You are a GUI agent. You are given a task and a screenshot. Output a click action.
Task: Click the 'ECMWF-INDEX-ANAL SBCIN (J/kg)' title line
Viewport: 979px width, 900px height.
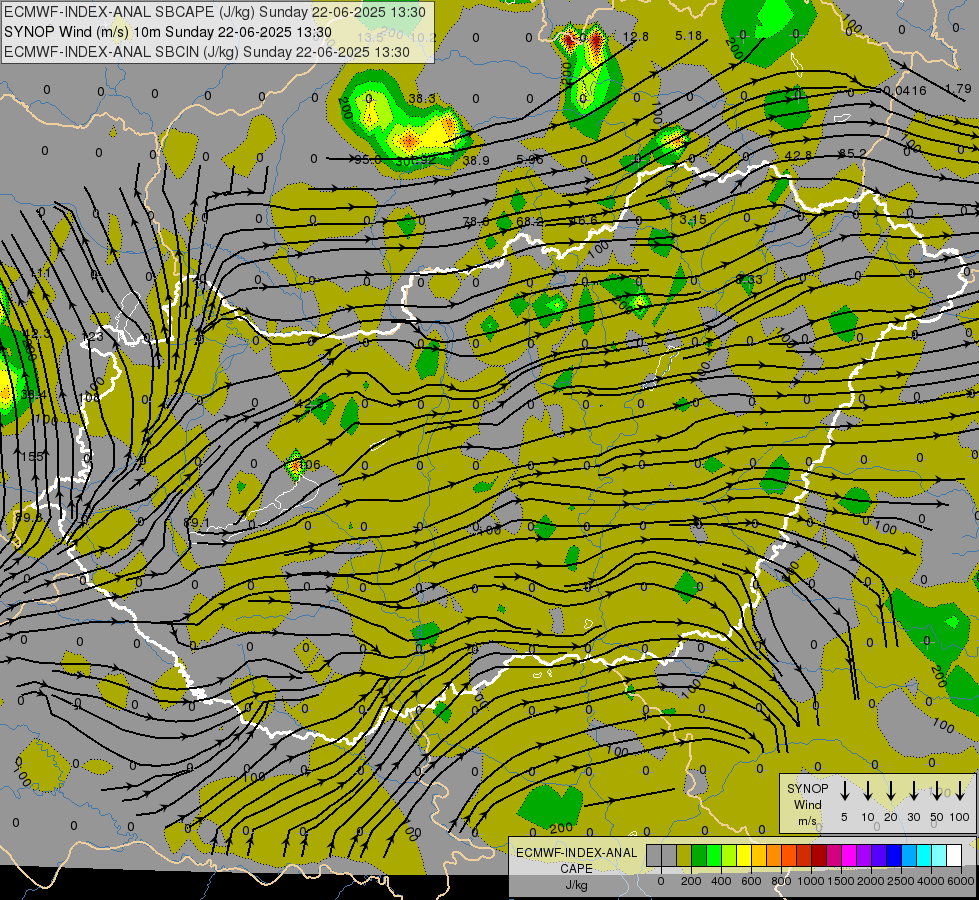pyautogui.click(x=207, y=52)
